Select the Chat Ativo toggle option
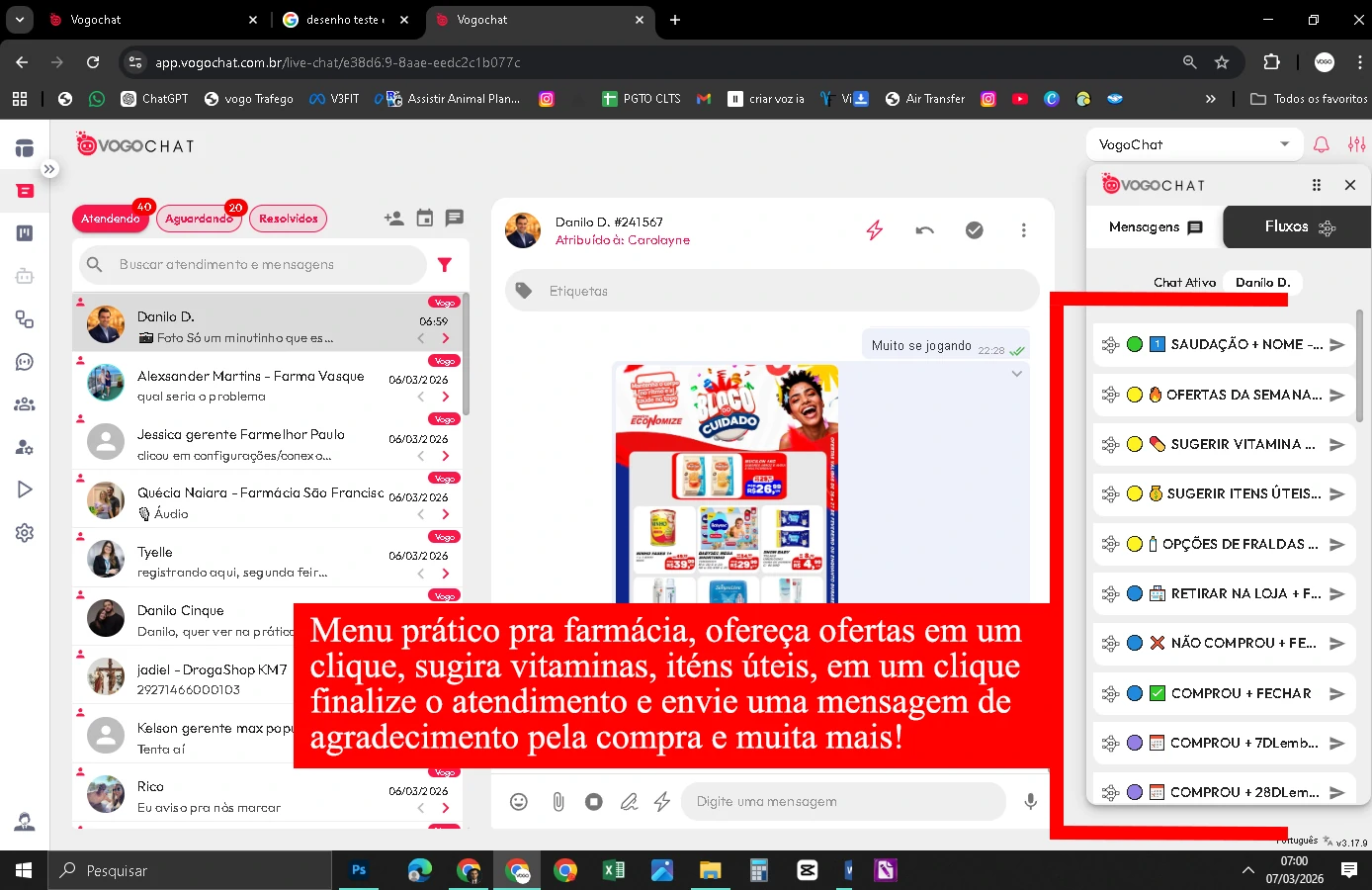Image resolution: width=1372 pixels, height=890 pixels. coord(1184,283)
